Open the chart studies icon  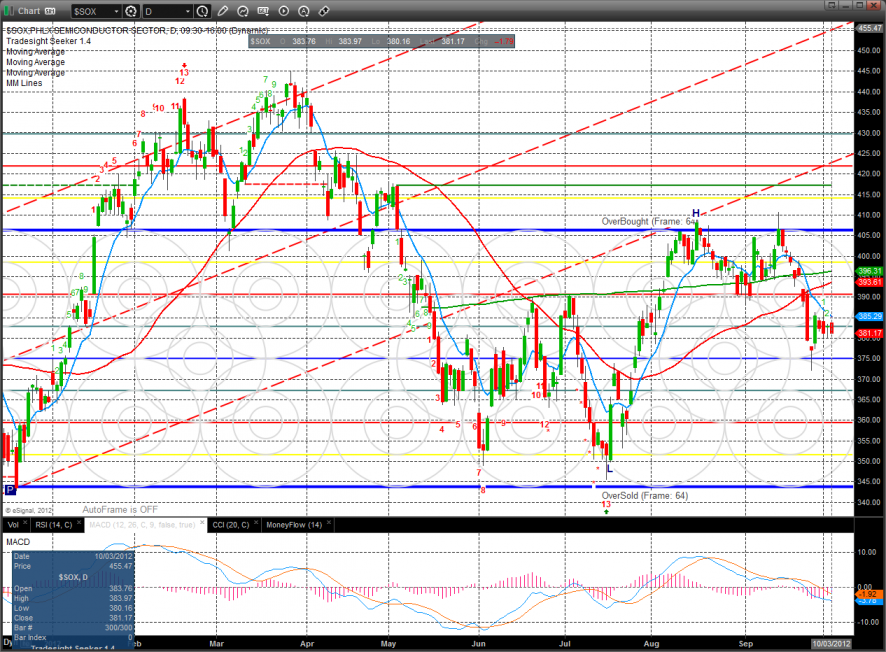(243, 11)
